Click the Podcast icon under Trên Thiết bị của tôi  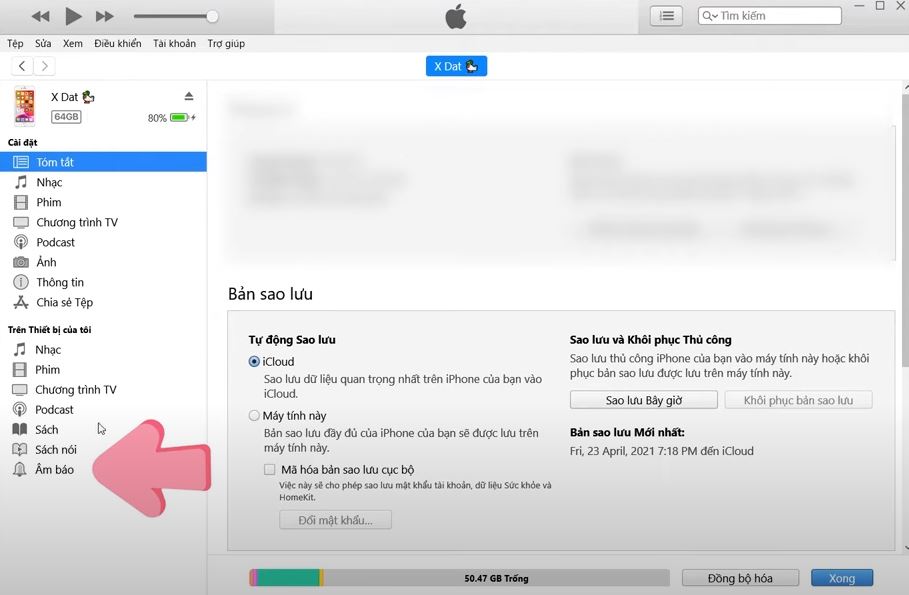pos(20,409)
